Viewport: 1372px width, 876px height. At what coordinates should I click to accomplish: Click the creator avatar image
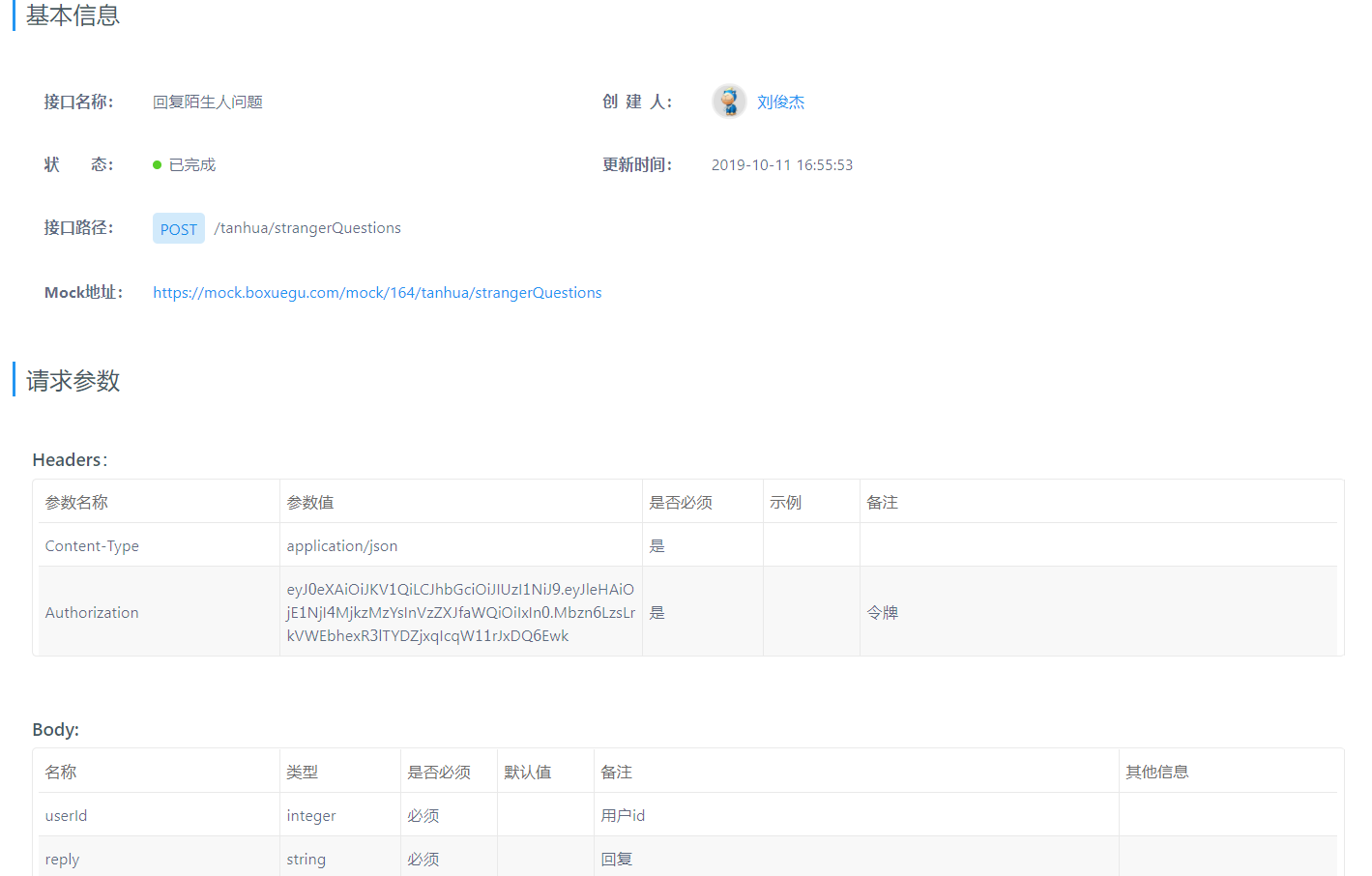(729, 101)
